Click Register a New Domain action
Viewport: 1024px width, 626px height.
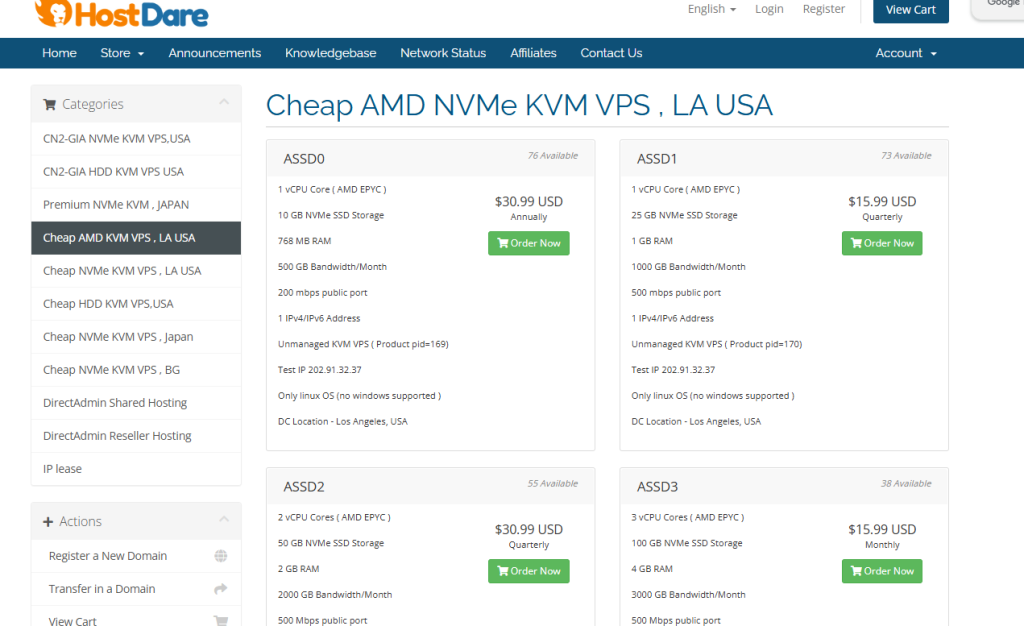pos(136,556)
